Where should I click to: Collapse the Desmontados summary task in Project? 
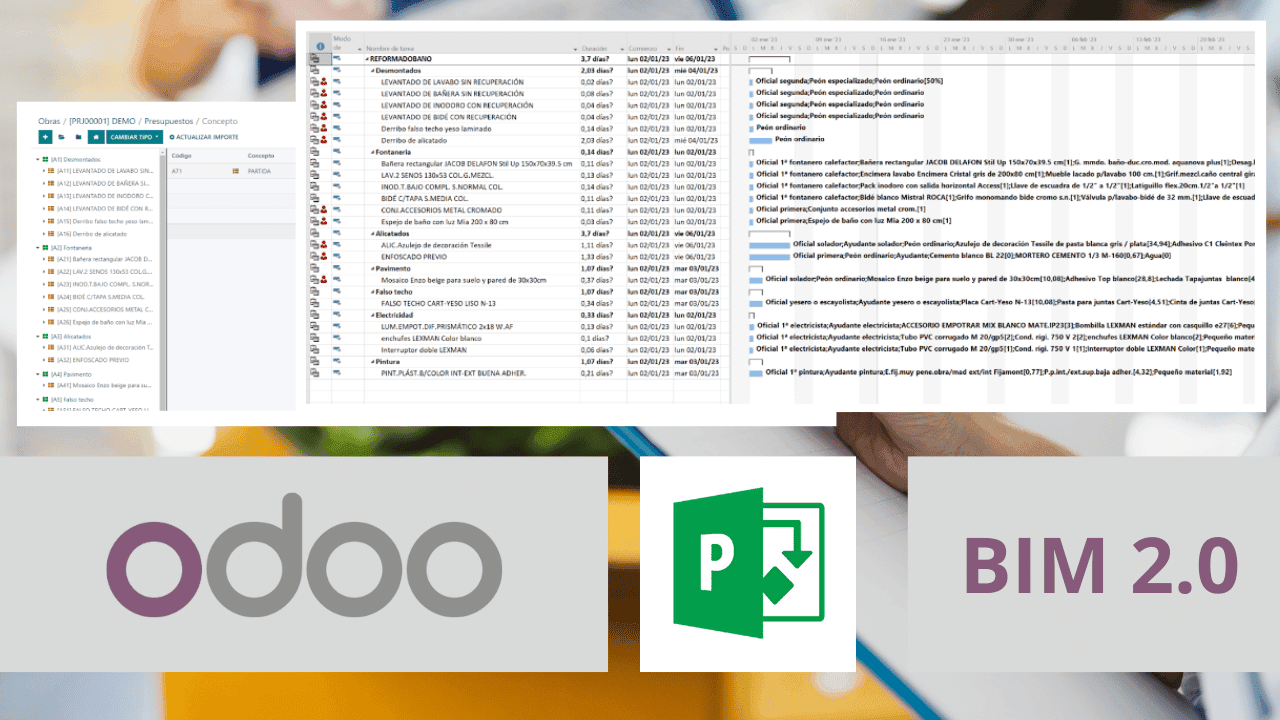tap(372, 70)
